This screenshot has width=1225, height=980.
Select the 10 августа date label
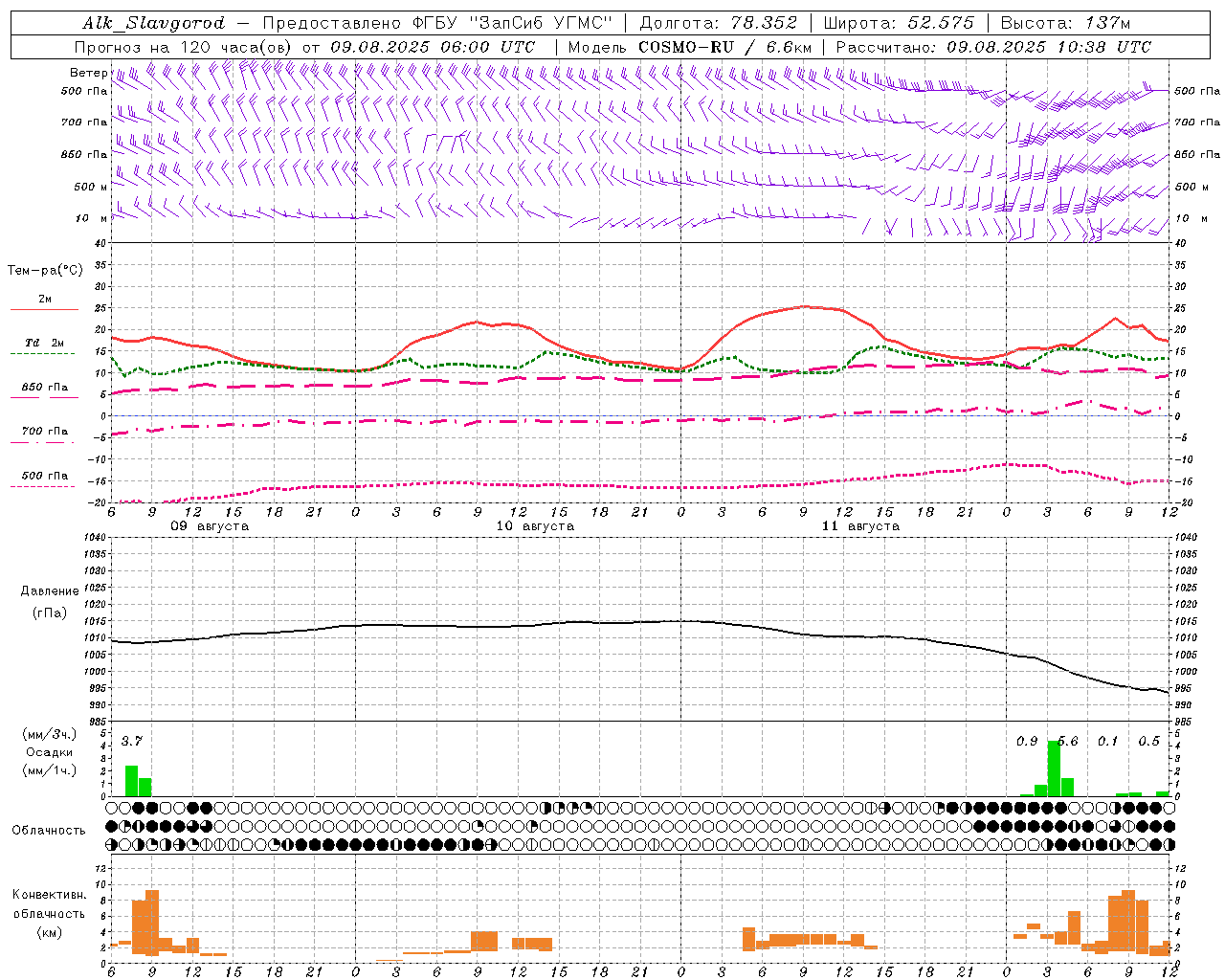click(535, 526)
